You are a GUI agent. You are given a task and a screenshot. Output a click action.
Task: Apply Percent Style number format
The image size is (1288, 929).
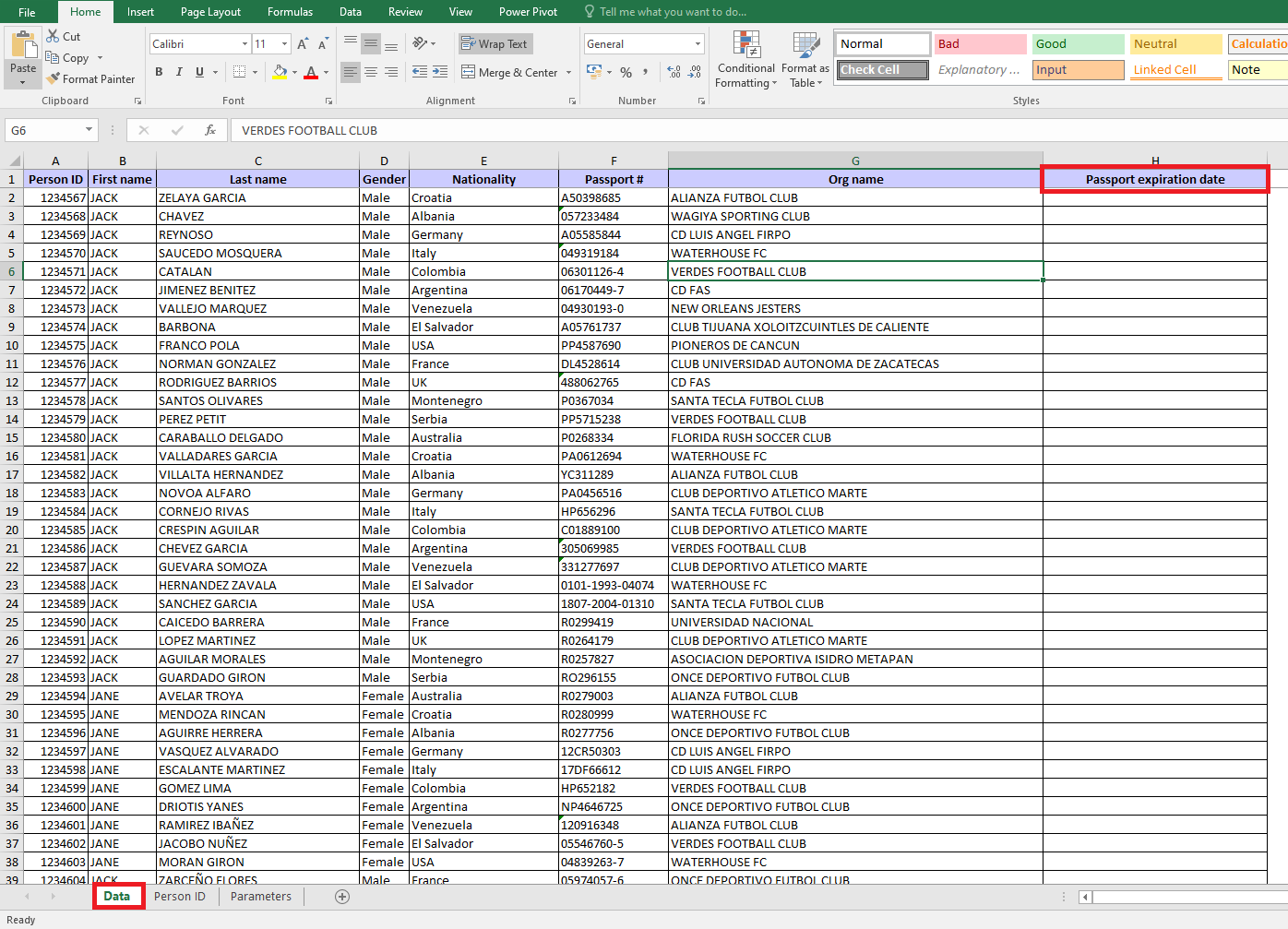click(x=626, y=72)
